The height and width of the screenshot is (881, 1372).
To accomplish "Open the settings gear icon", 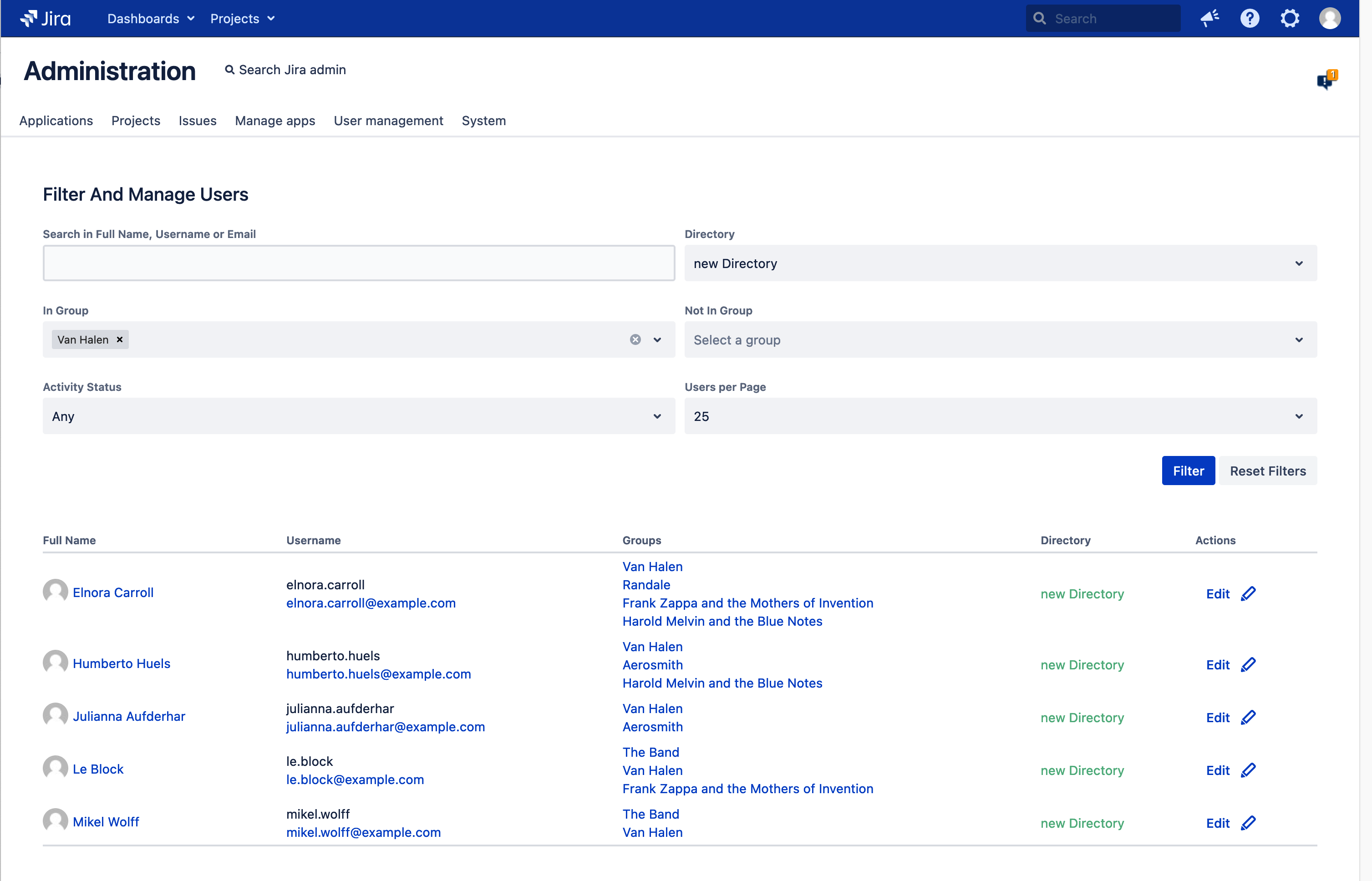I will point(1289,19).
